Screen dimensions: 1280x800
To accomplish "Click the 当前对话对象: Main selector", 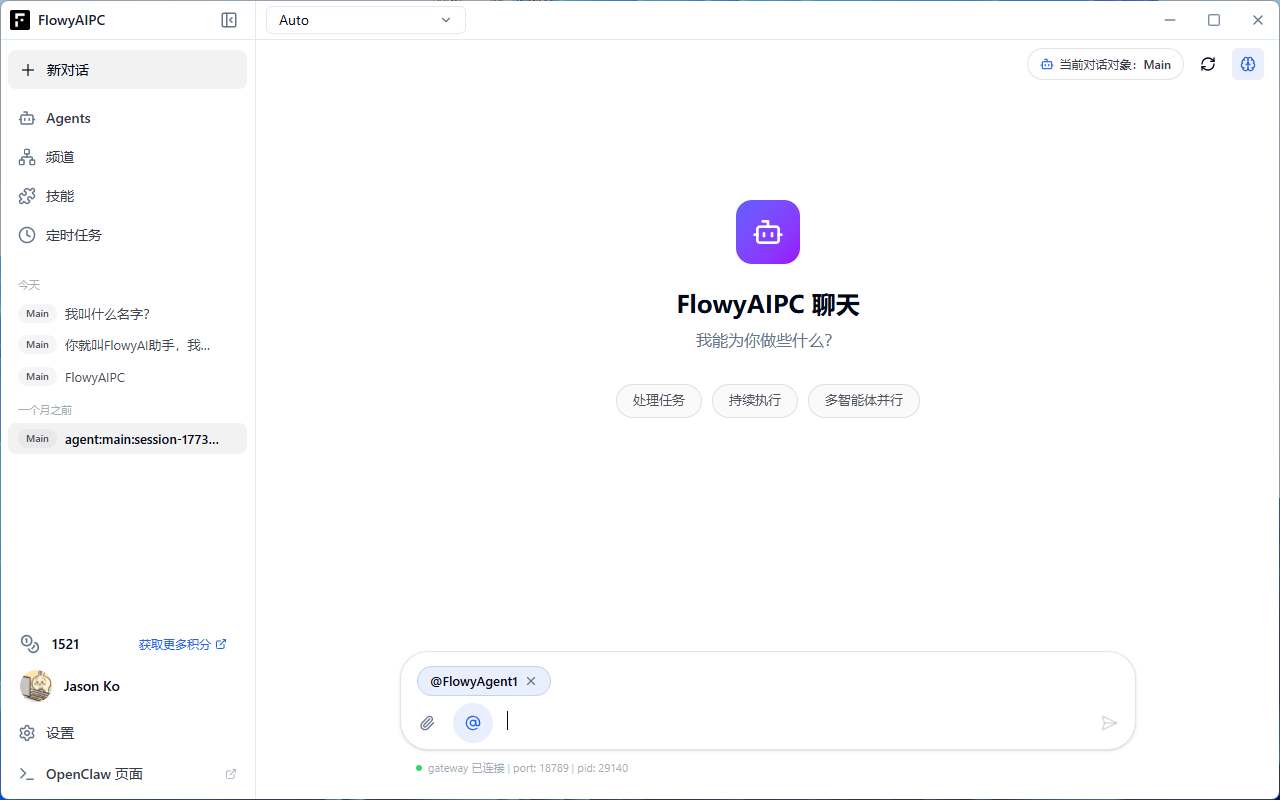I will [1105, 64].
